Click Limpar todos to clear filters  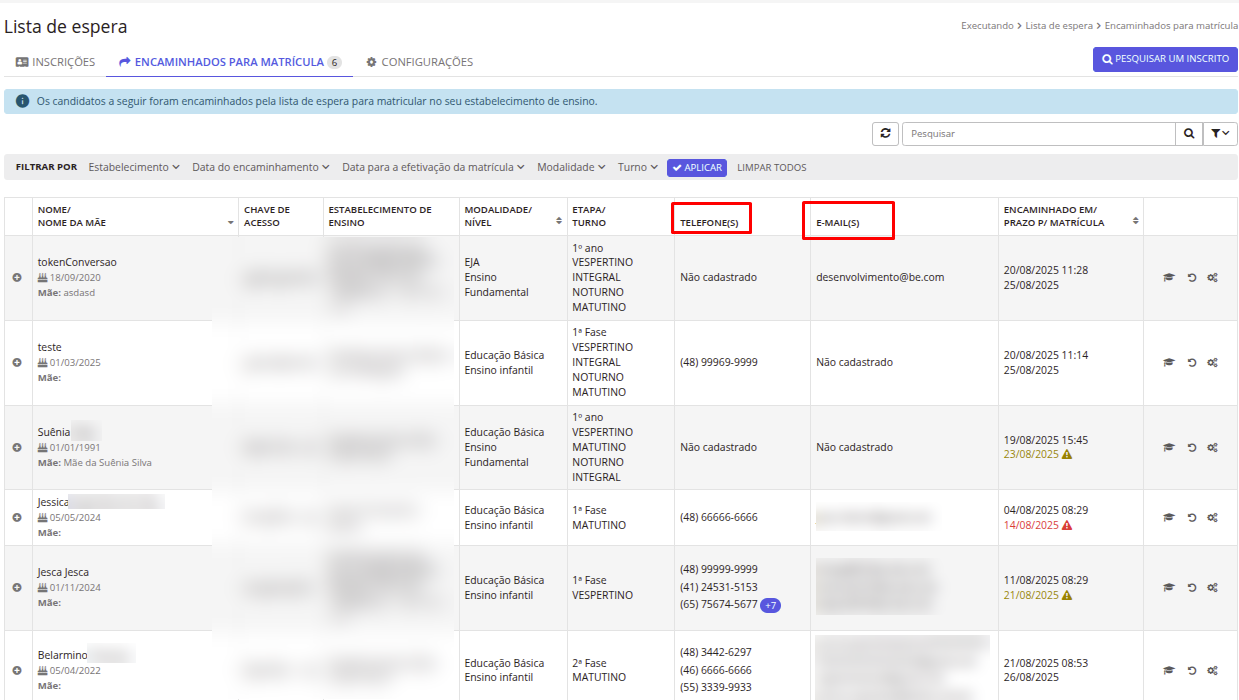point(772,168)
